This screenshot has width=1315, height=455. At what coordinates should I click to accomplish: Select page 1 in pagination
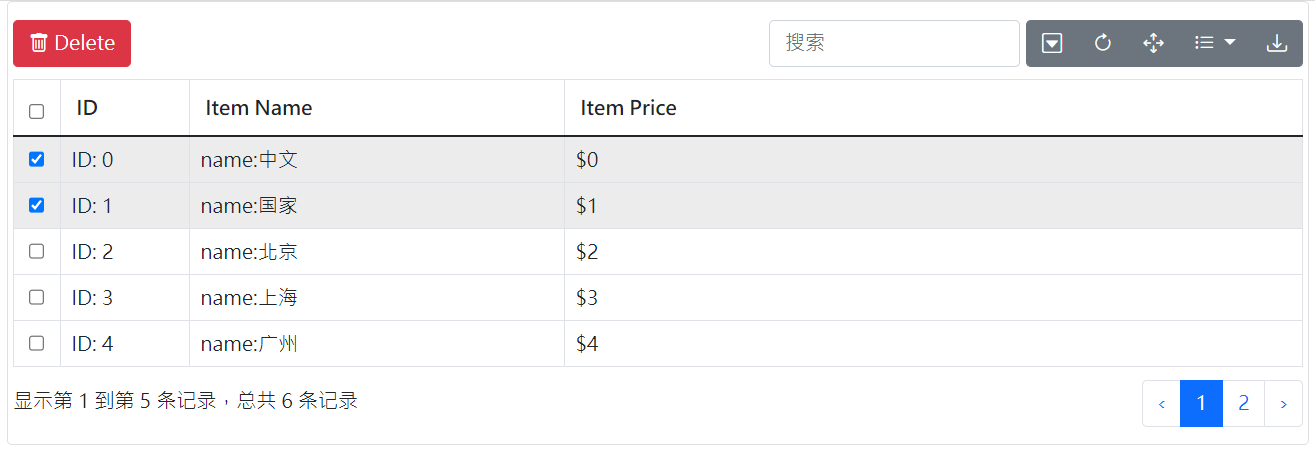pyautogui.click(x=1202, y=403)
